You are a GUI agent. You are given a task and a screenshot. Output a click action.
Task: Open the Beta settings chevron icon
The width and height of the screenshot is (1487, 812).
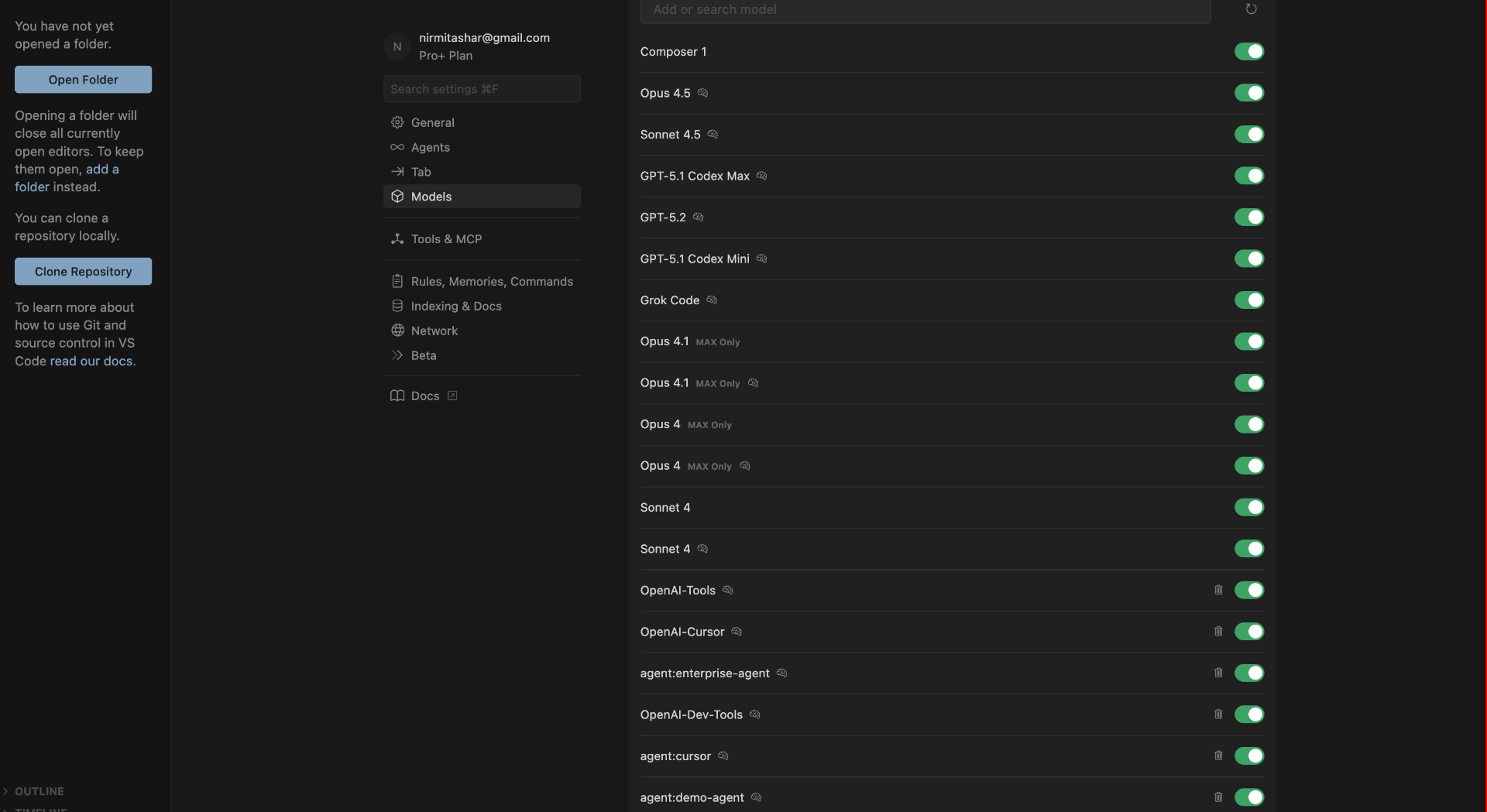pyautogui.click(x=397, y=355)
